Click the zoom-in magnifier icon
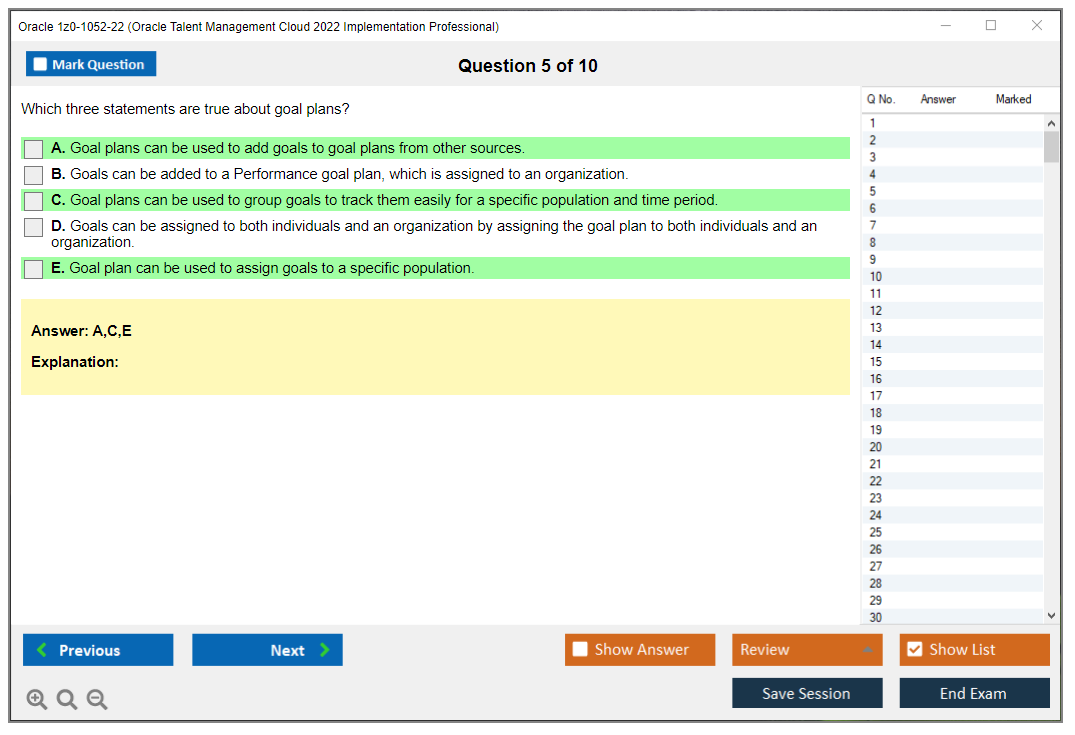 pyautogui.click(x=37, y=699)
